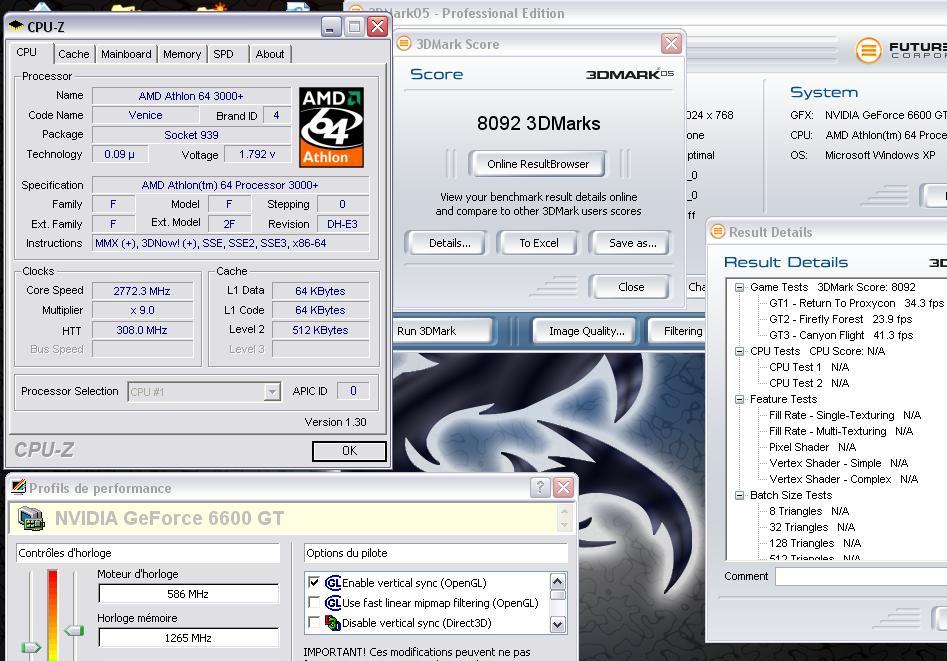Screen dimensions: 947x661
Task: Click the NVIDIA header up arrow
Action: point(564,512)
